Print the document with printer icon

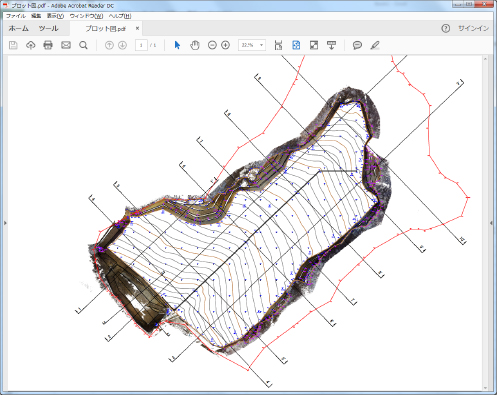[48, 45]
